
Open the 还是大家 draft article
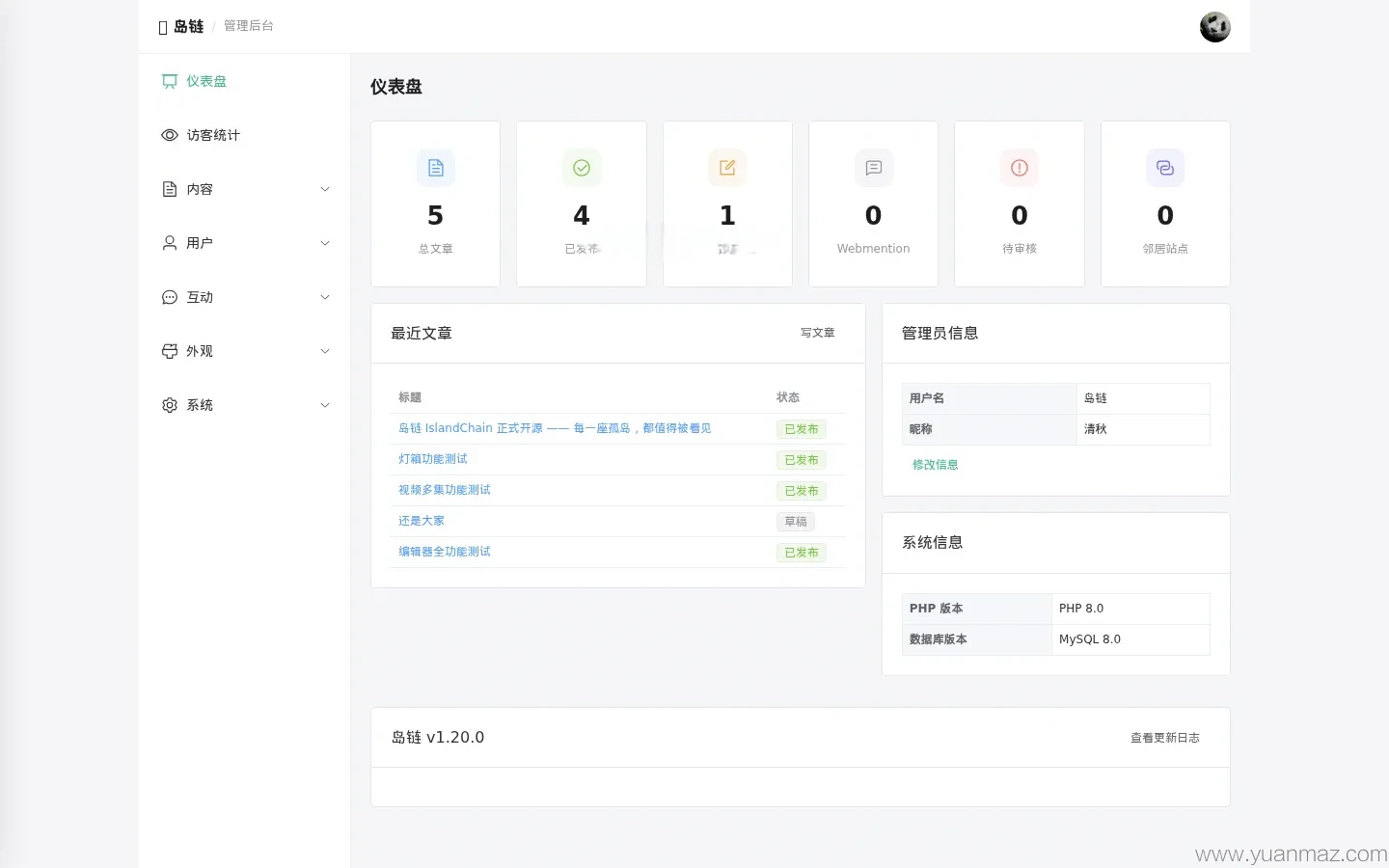point(422,521)
